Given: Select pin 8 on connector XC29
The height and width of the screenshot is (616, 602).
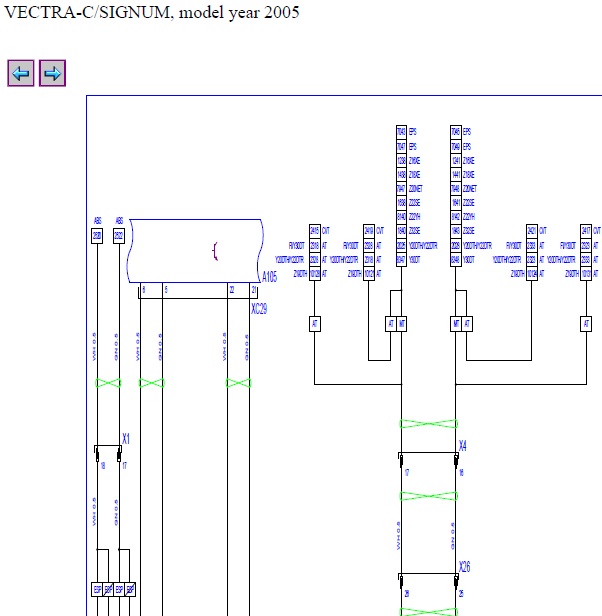Looking at the screenshot, I should (x=144, y=290).
